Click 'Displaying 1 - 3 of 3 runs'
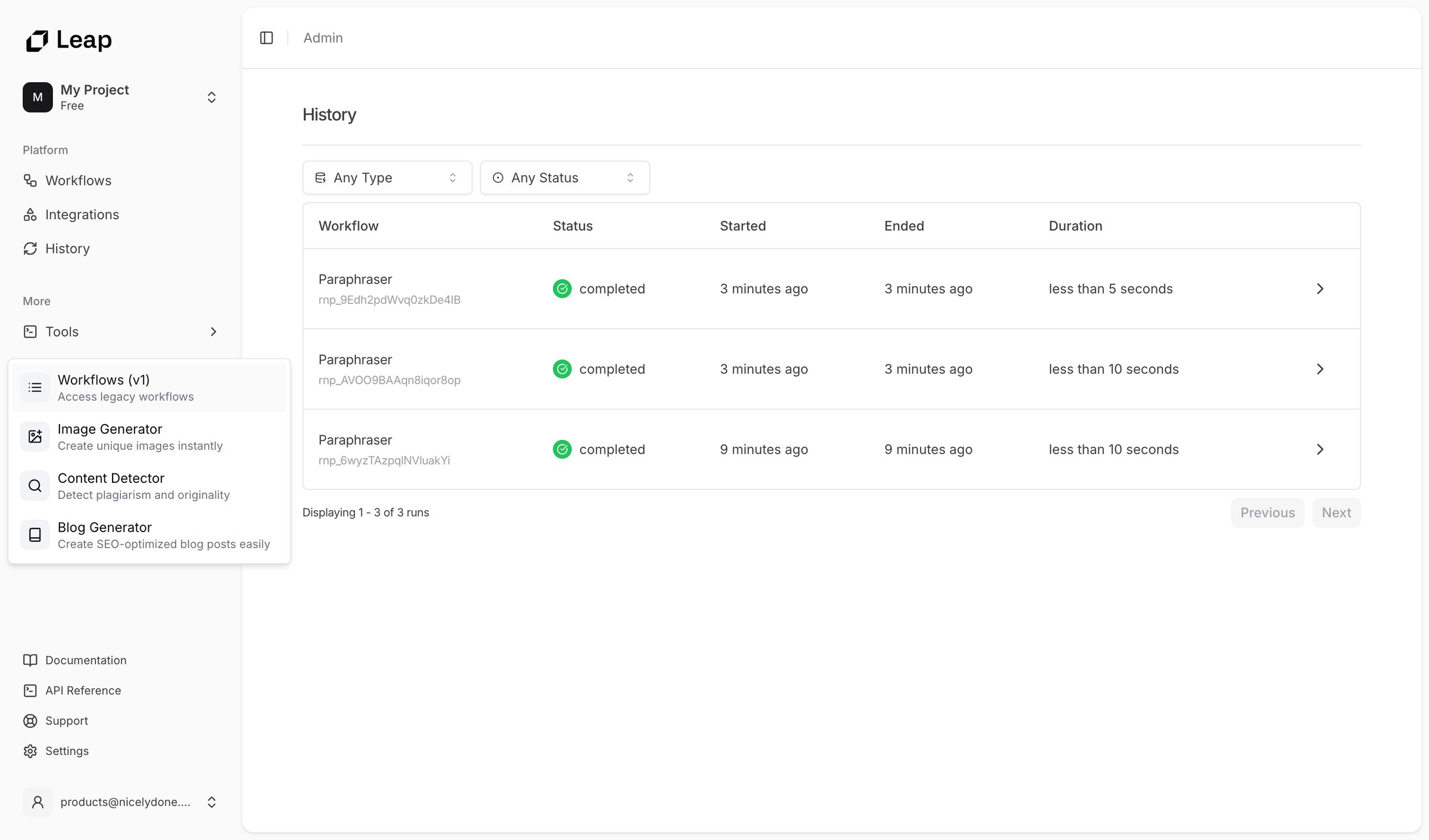 point(366,513)
